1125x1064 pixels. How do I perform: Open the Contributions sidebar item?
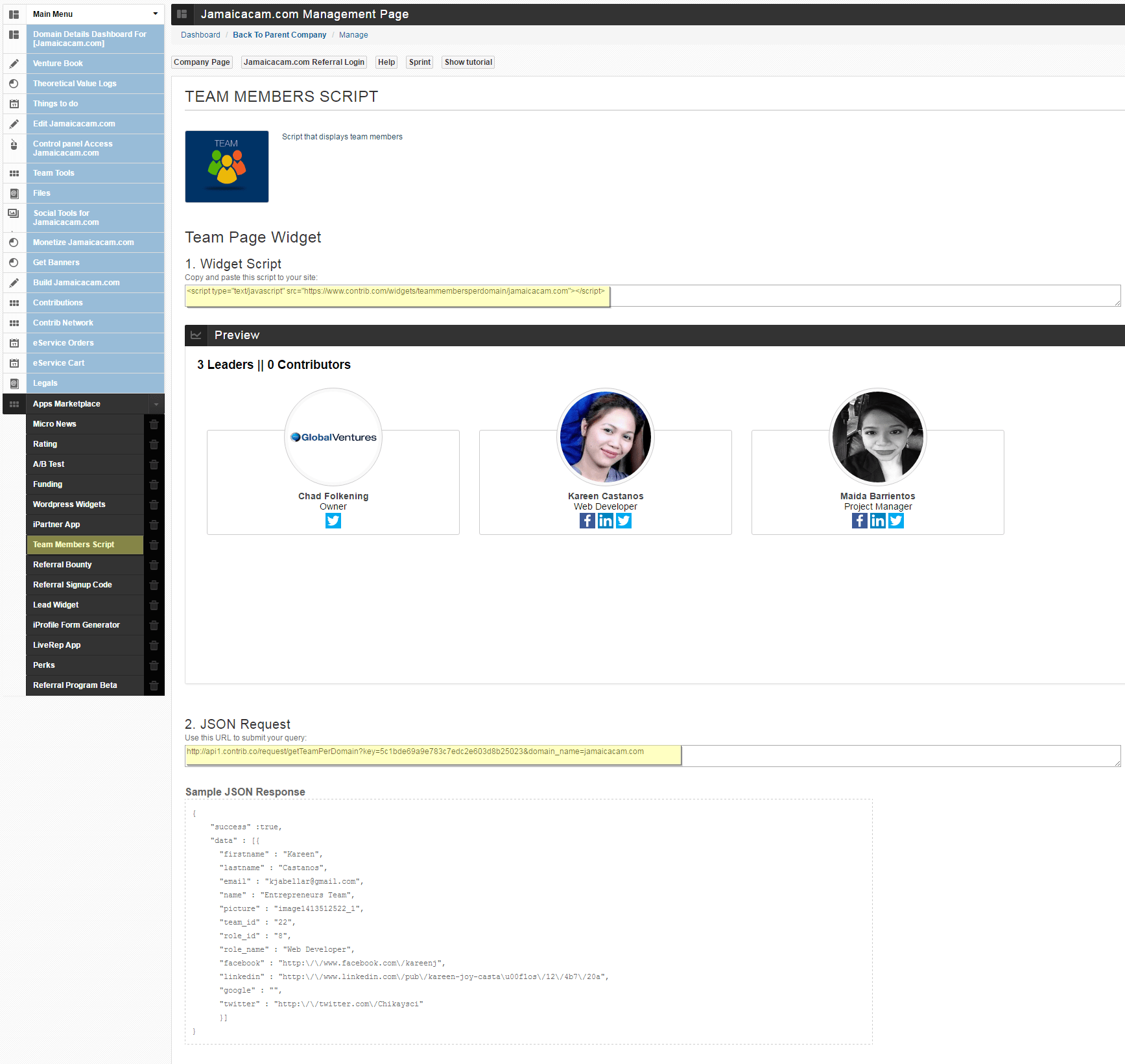tap(95, 303)
